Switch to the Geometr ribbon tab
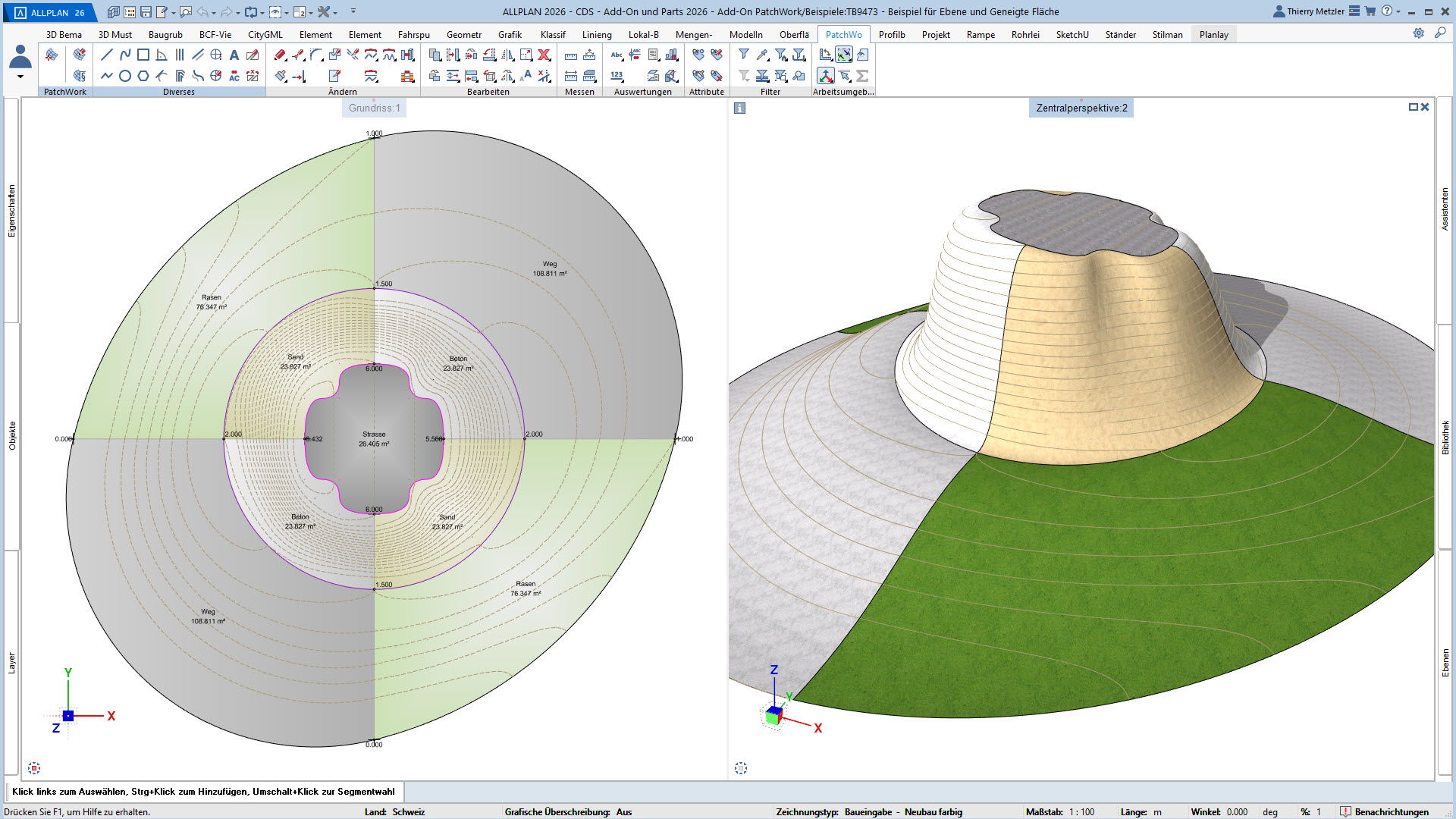This screenshot has width=1456, height=819. coord(463,34)
